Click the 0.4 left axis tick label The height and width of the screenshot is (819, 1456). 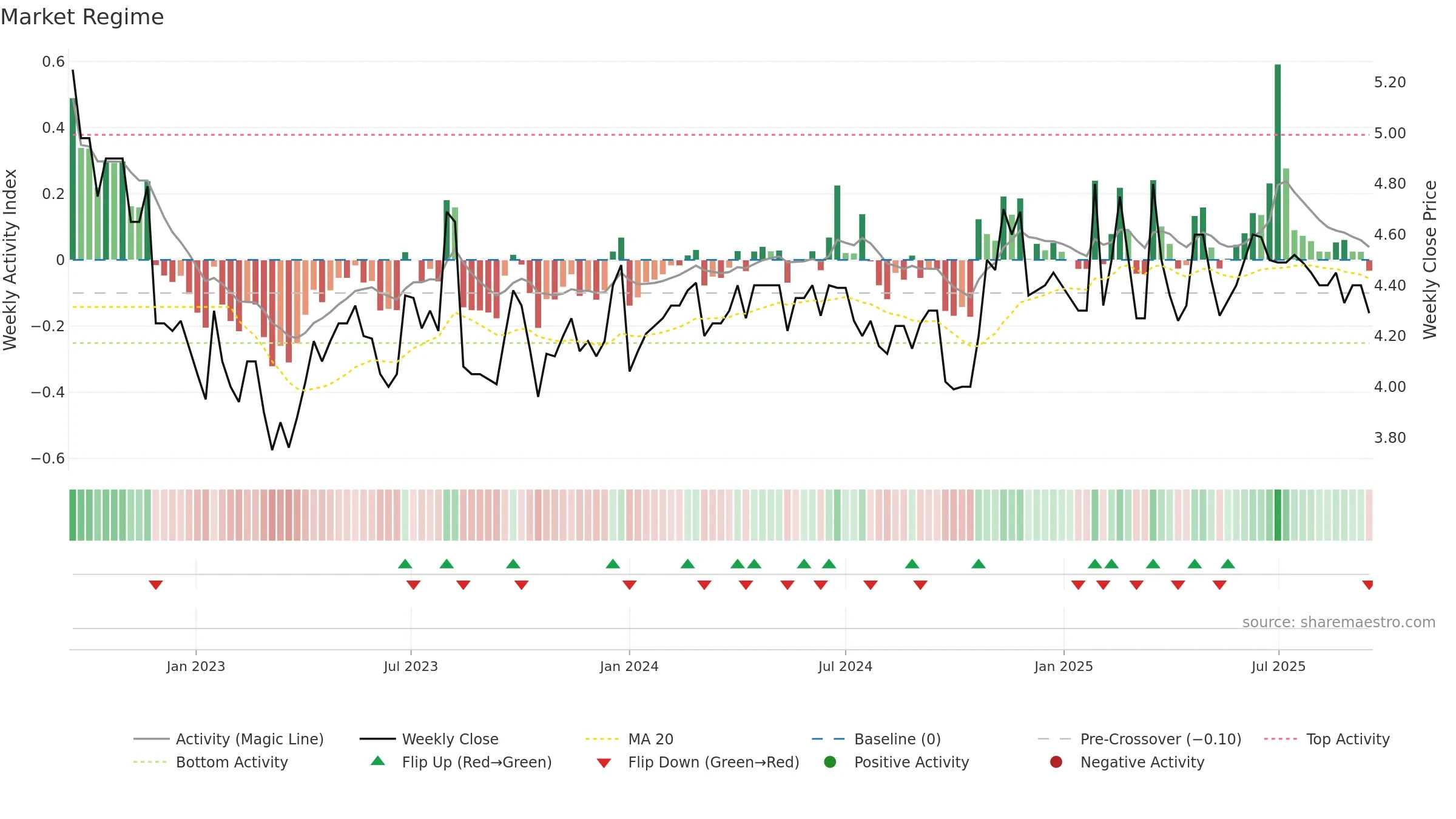pyautogui.click(x=53, y=127)
